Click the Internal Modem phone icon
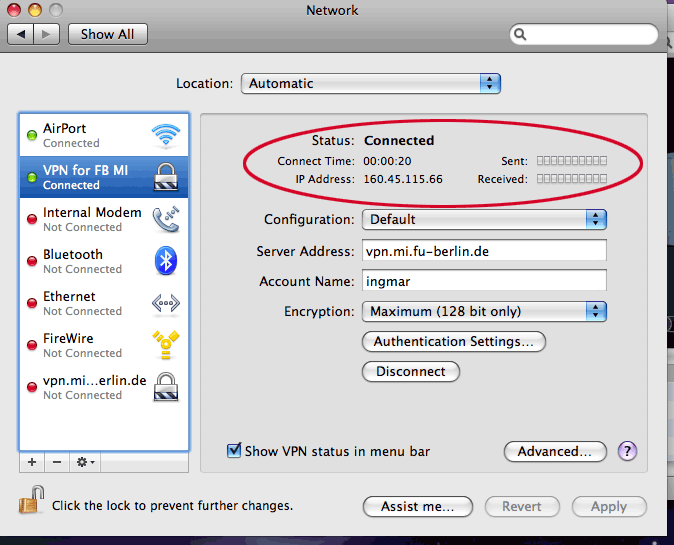The width and height of the screenshot is (674, 545). pos(165,219)
